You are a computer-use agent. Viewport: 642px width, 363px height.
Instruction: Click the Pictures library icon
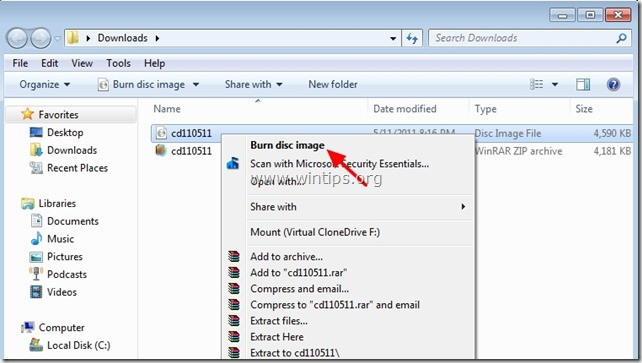pos(36,257)
